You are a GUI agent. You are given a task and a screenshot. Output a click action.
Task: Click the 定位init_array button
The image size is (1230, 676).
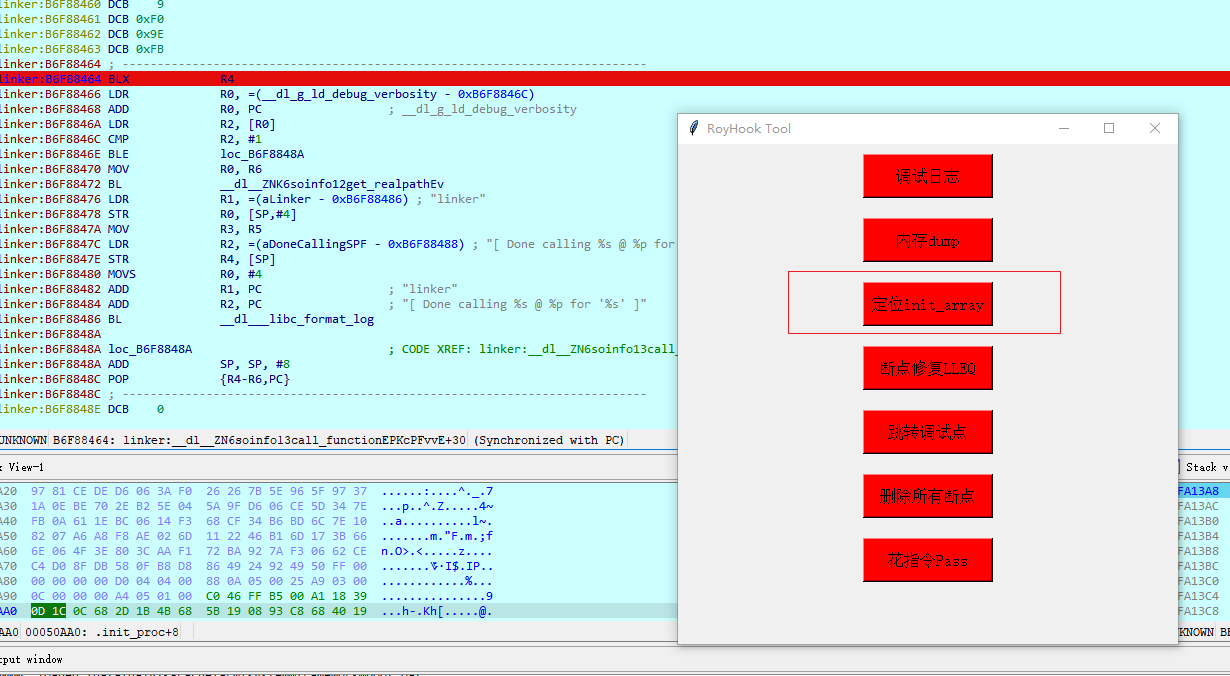(928, 304)
